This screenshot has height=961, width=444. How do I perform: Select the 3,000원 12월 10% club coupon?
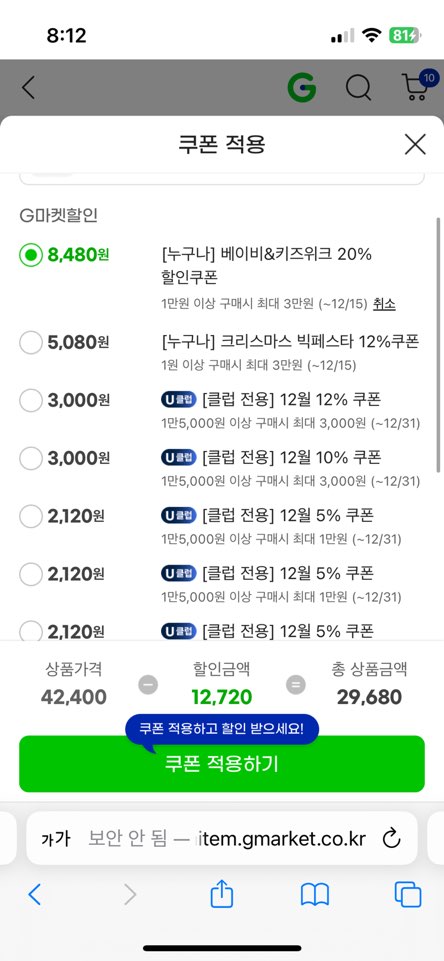tap(31, 458)
